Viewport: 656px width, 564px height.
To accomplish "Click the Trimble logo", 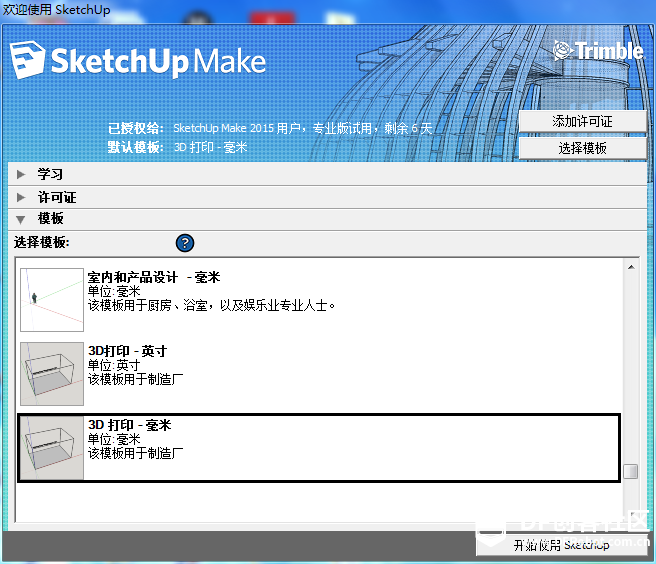I will 598,51.
